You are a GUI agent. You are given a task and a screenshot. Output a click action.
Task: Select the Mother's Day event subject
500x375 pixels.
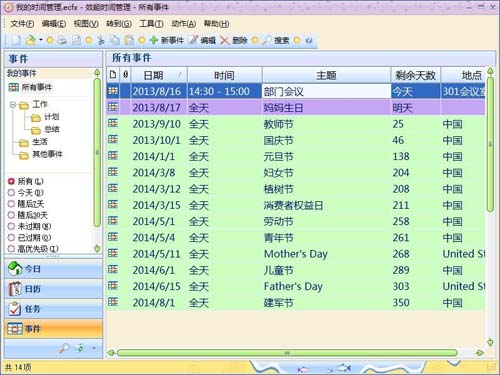(x=296, y=254)
